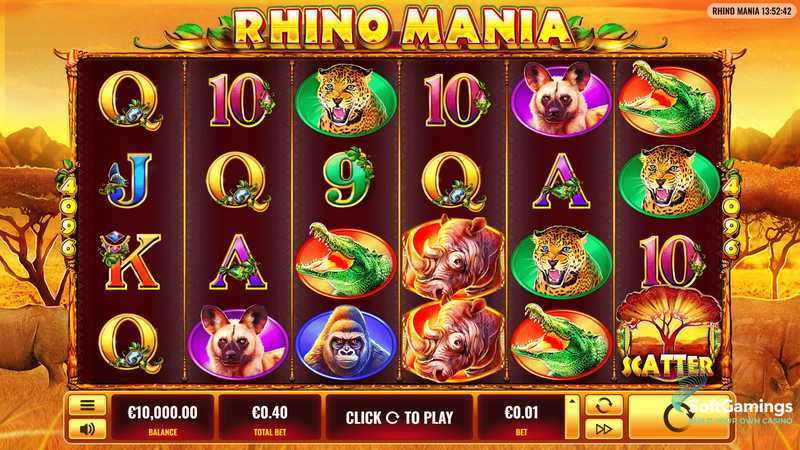
Task: Select the balance display showing €10,000.00
Action: (162, 417)
